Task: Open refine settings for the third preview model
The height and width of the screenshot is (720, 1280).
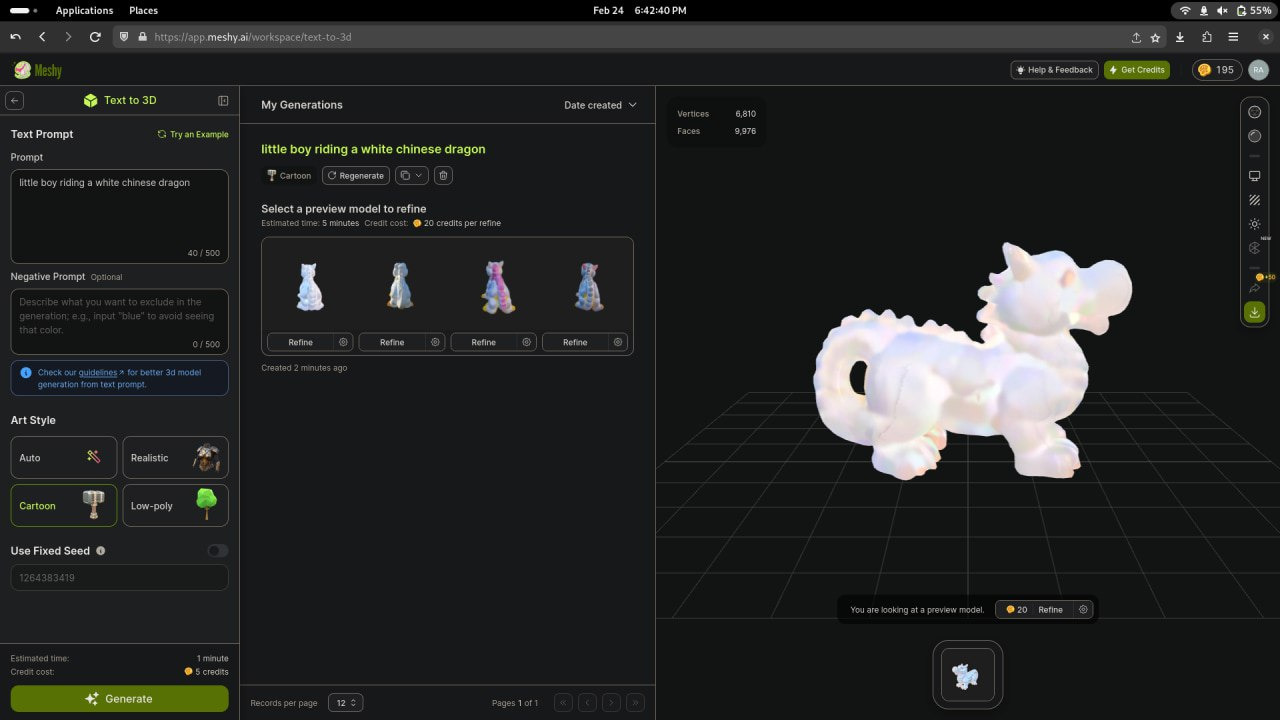Action: [527, 342]
